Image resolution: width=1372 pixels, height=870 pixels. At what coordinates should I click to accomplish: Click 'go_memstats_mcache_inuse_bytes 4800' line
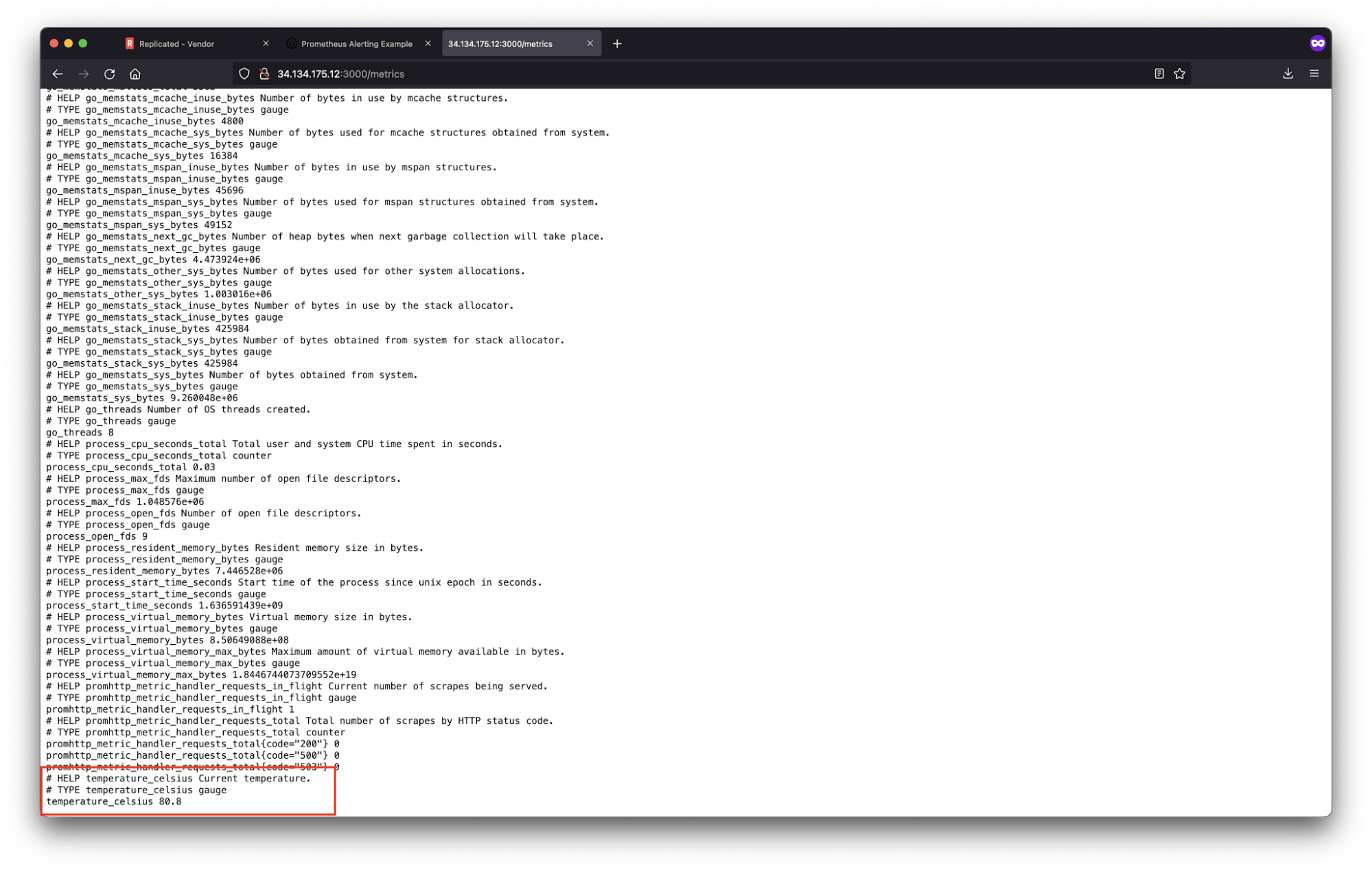tap(145, 121)
